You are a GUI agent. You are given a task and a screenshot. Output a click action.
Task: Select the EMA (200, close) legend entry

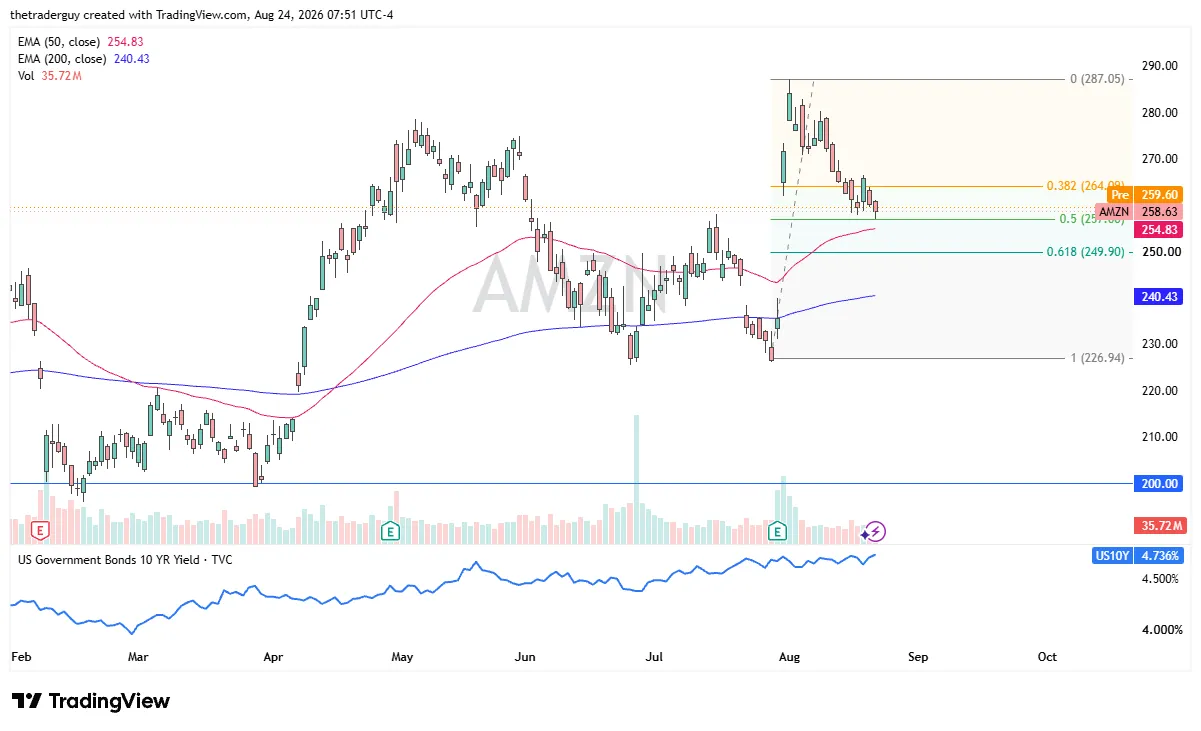tap(84, 59)
